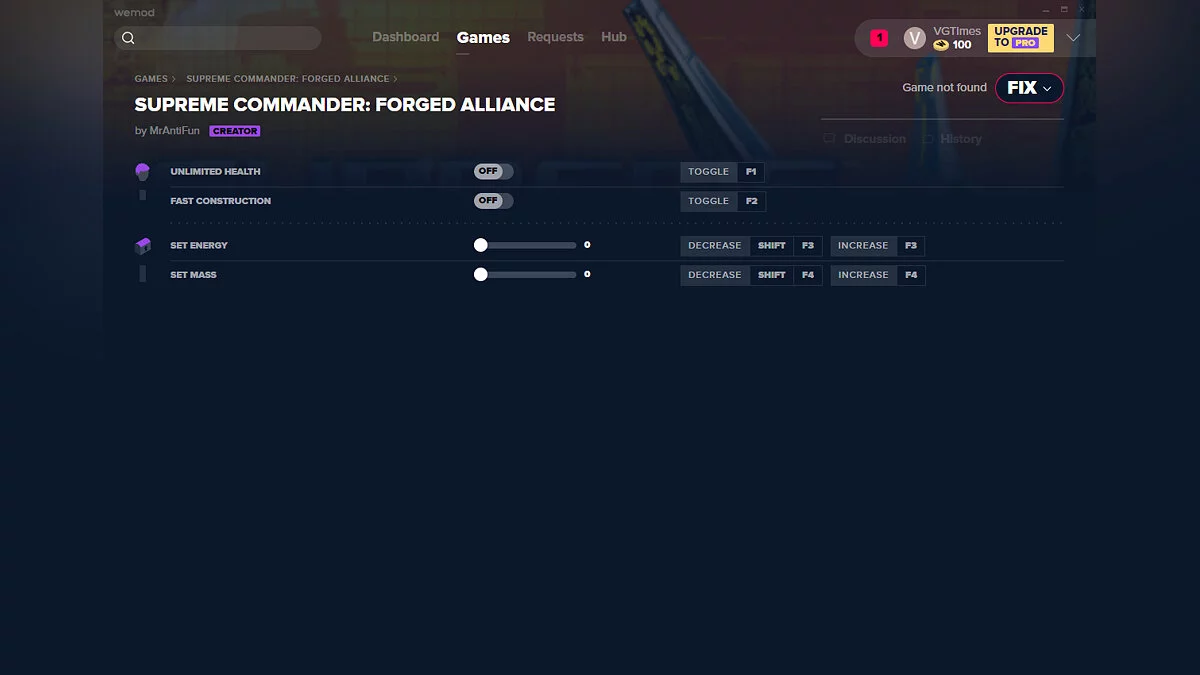Click the F1 toggle hotkey for Unlimited Health
Screen dimensions: 1200x675
[x=751, y=172]
